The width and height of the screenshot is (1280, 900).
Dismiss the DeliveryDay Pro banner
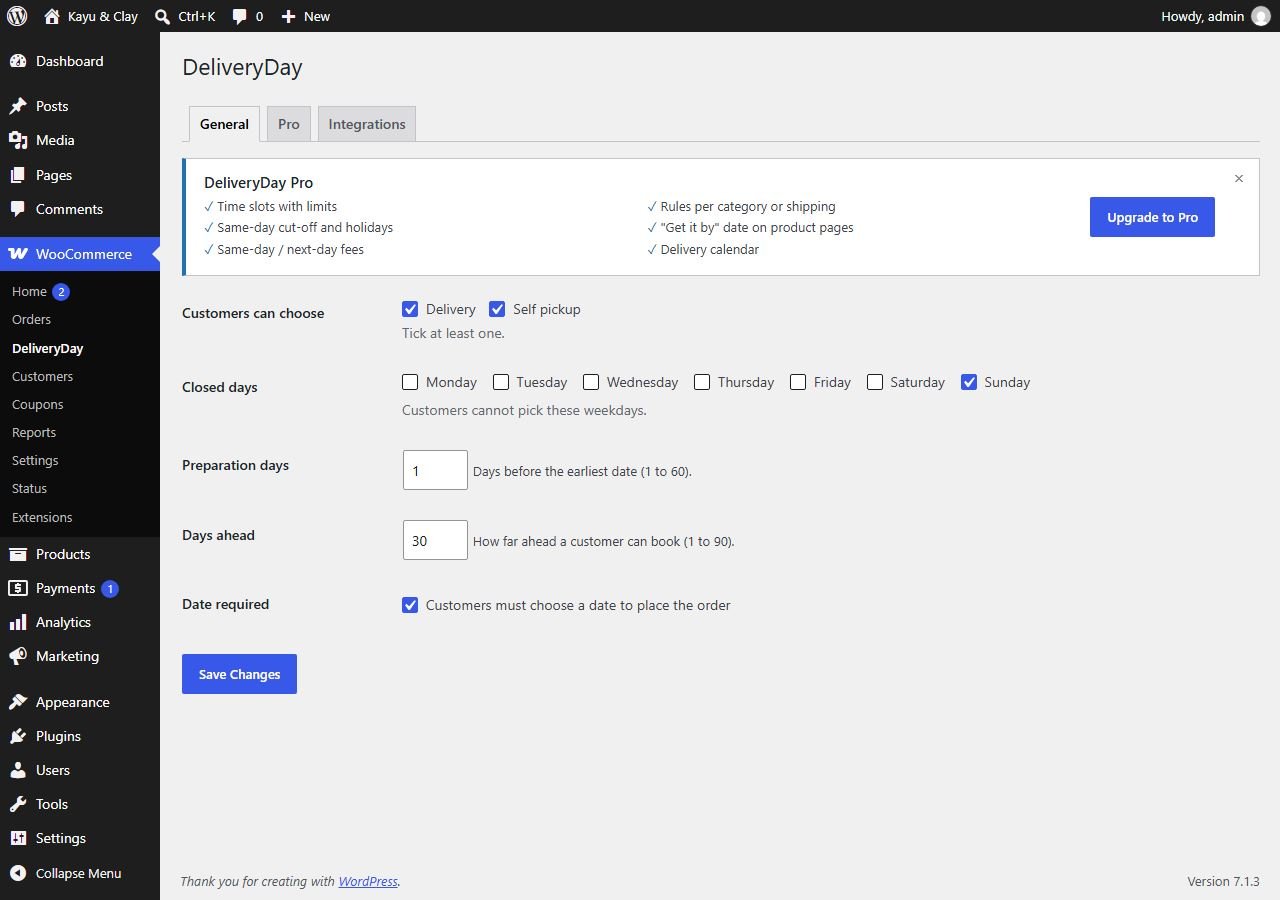pyautogui.click(x=1239, y=178)
